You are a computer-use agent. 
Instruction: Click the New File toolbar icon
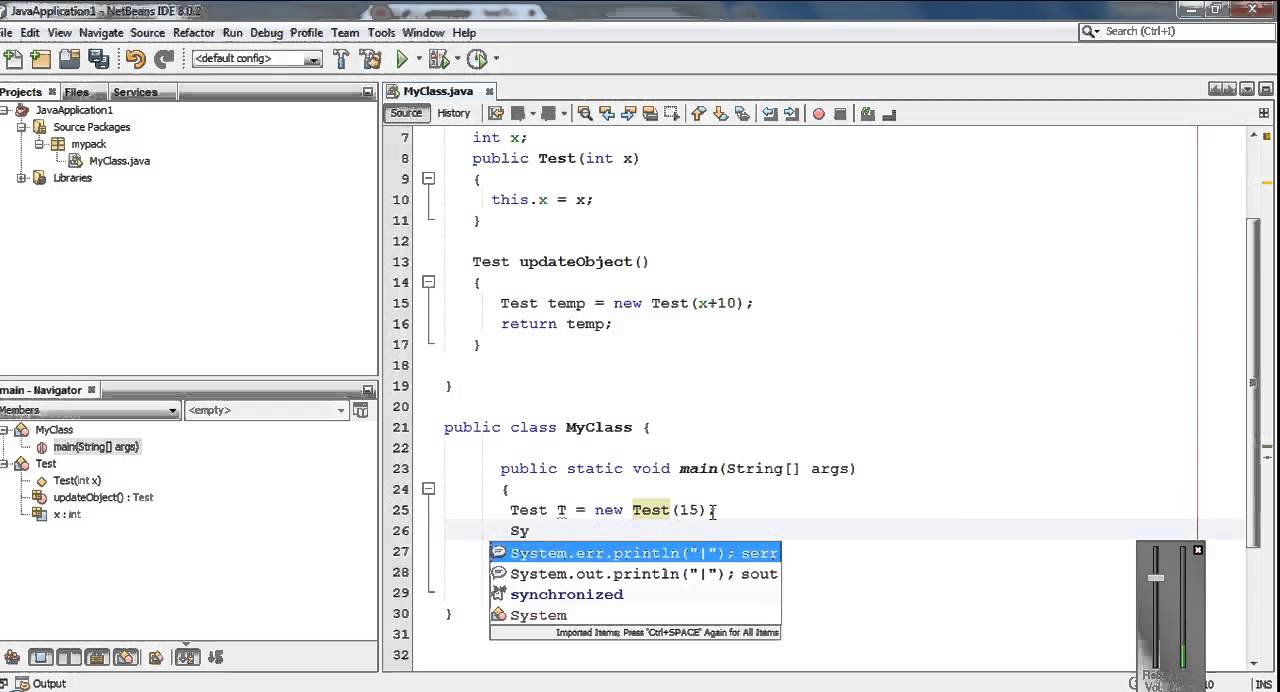(12, 59)
